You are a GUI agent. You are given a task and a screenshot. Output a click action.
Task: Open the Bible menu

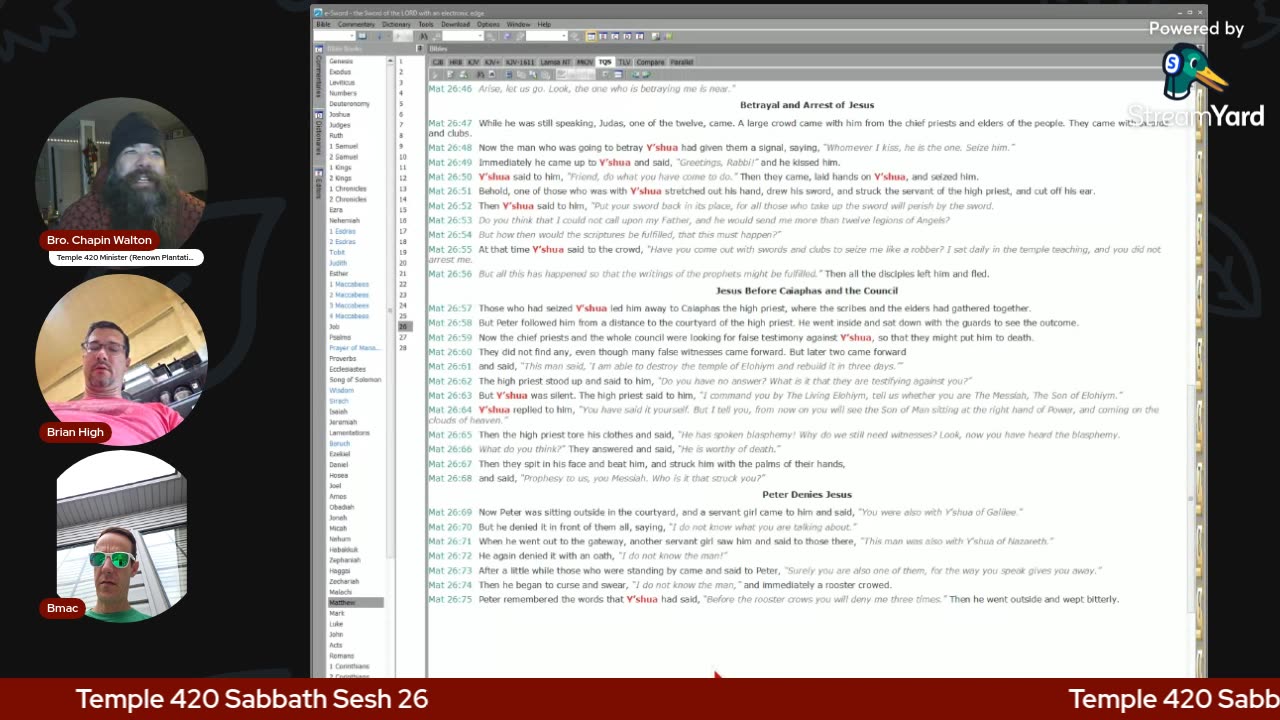click(x=323, y=24)
